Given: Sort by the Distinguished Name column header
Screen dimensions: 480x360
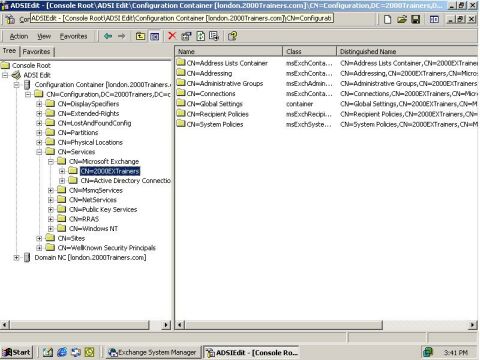Looking at the screenshot, I should pos(407,51).
